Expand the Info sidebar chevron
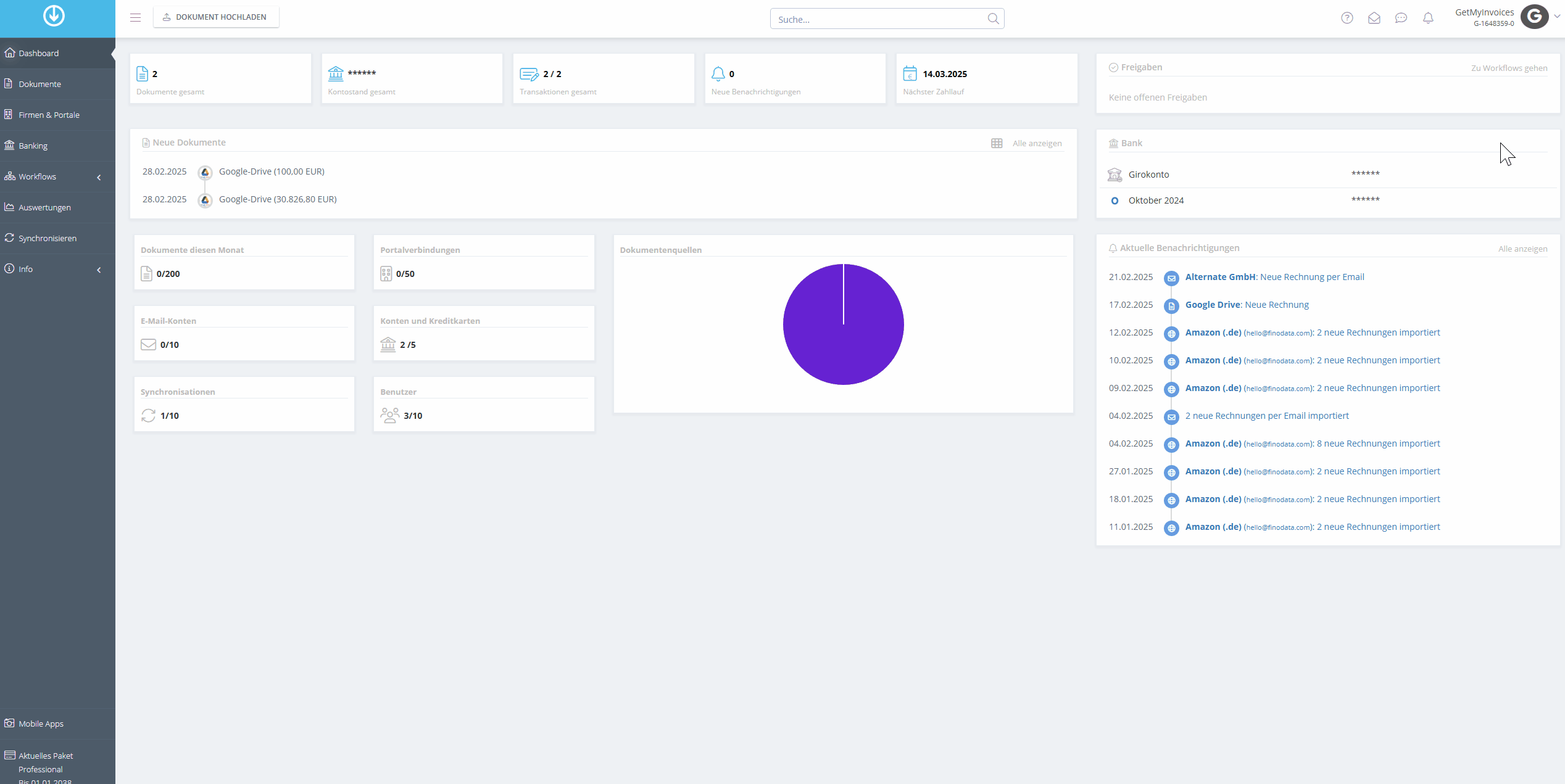Viewport: 1565px width, 784px height. pos(99,270)
